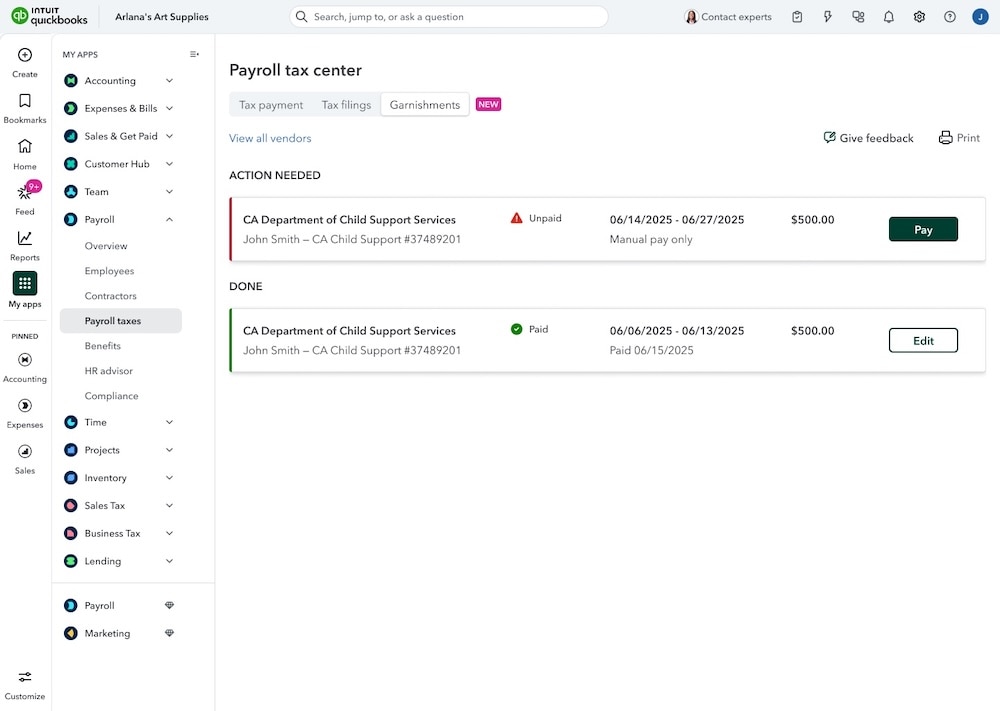This screenshot has height=711, width=1000.
Task: View the Feed with new notifications
Action: point(24,194)
